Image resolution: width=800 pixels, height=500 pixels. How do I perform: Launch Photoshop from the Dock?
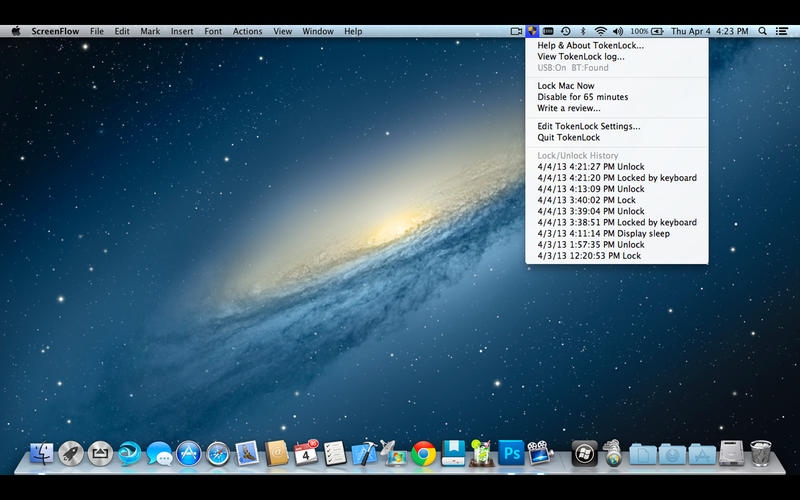click(511, 454)
